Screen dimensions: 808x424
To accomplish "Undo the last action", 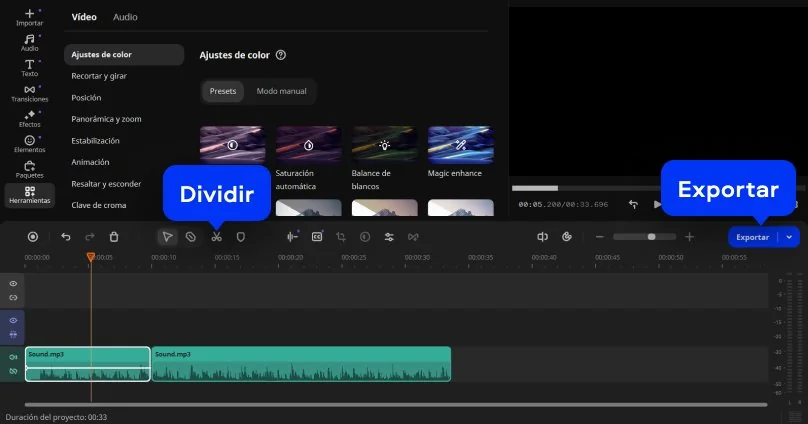I will click(66, 237).
